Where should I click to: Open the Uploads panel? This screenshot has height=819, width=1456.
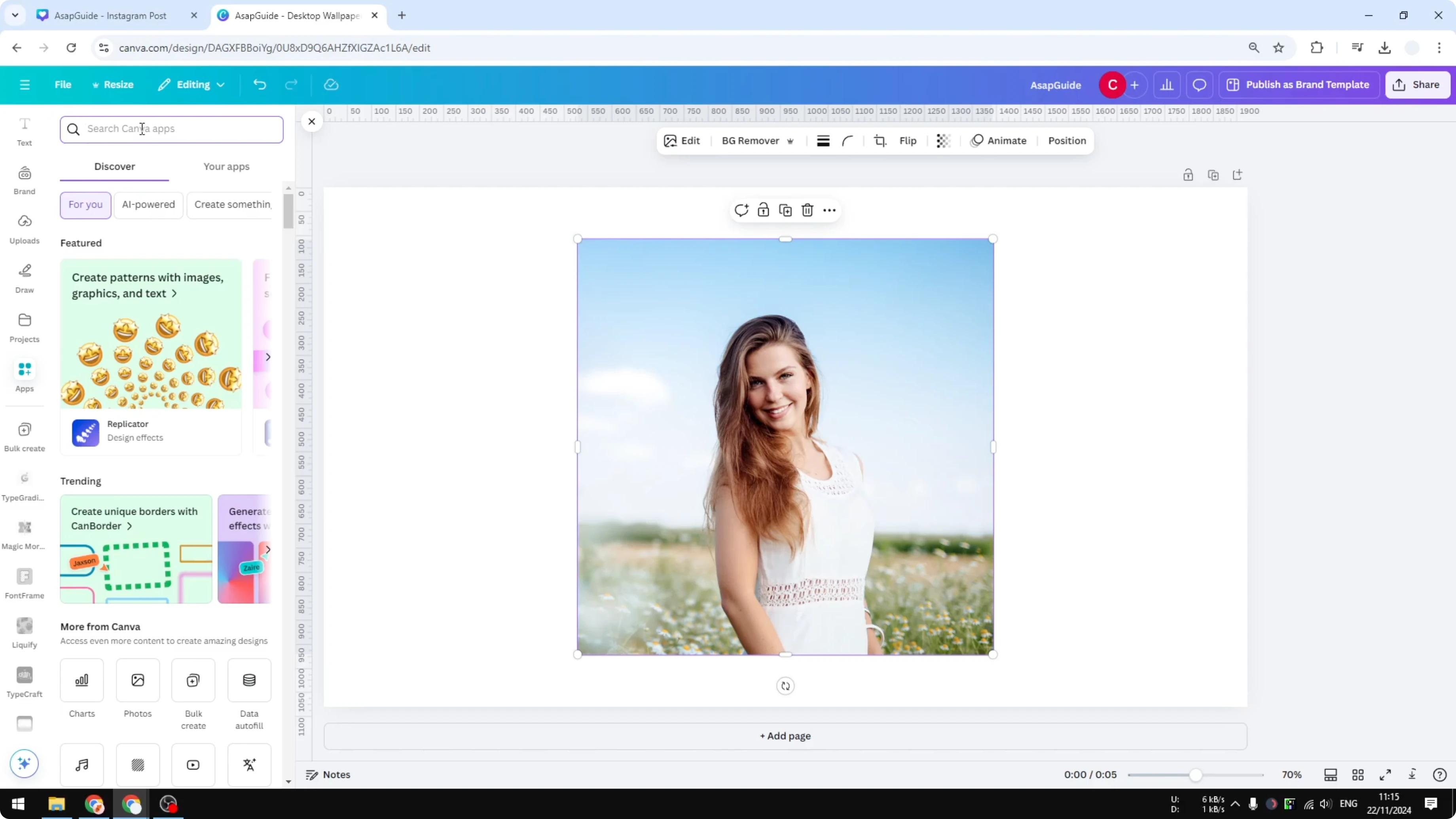pos(24,228)
